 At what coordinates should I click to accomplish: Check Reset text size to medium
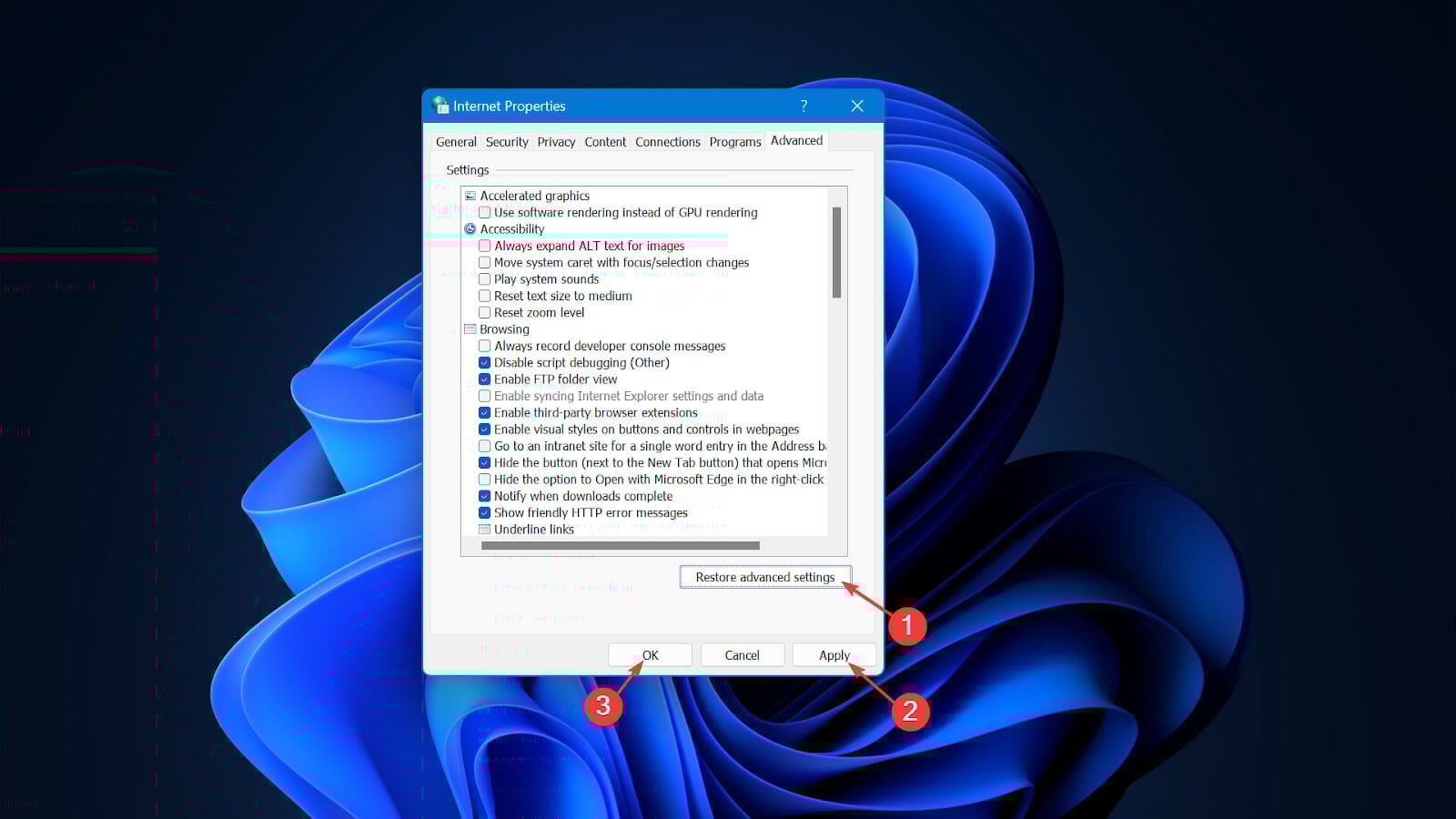point(484,296)
